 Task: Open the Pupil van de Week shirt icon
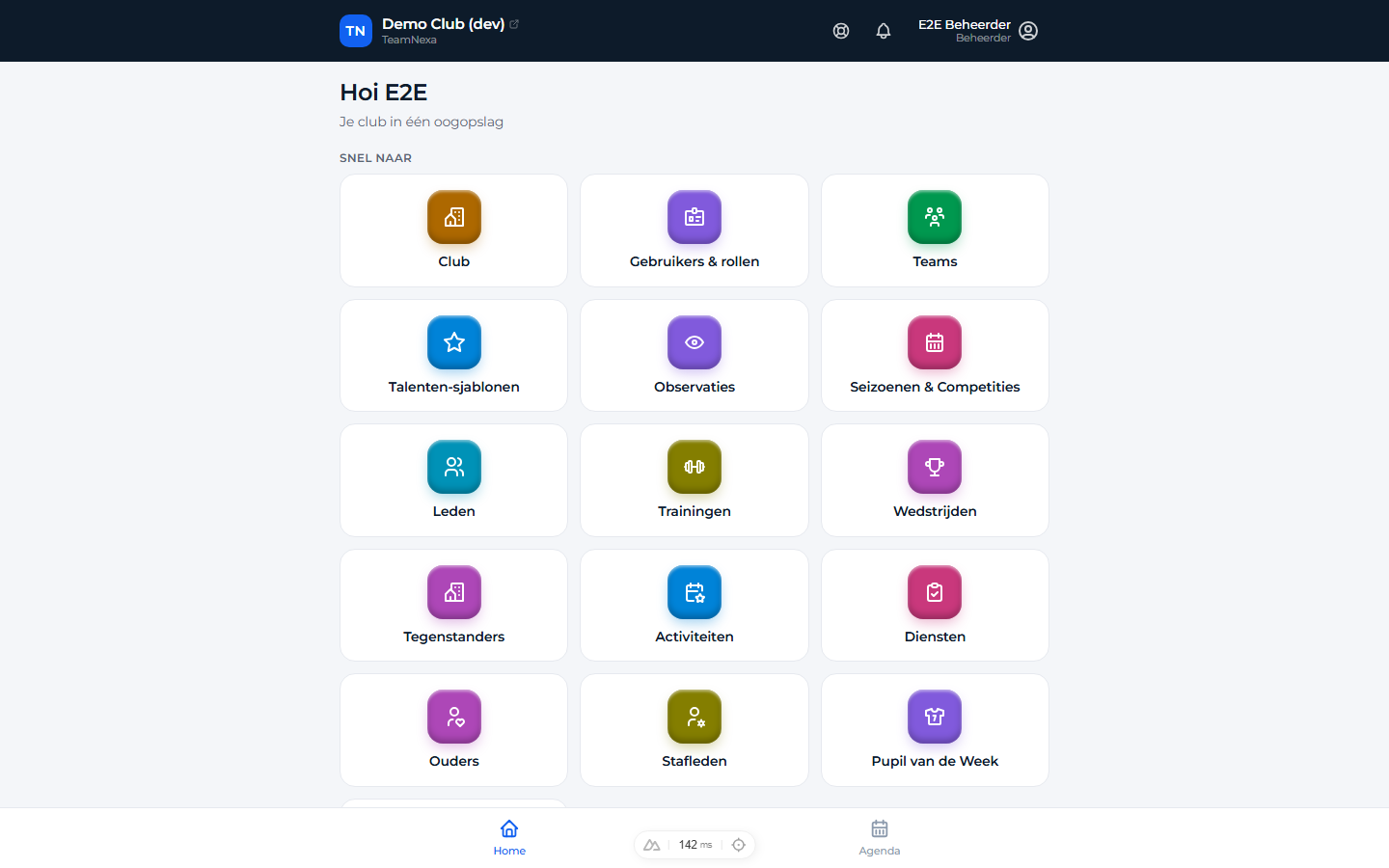(x=935, y=717)
